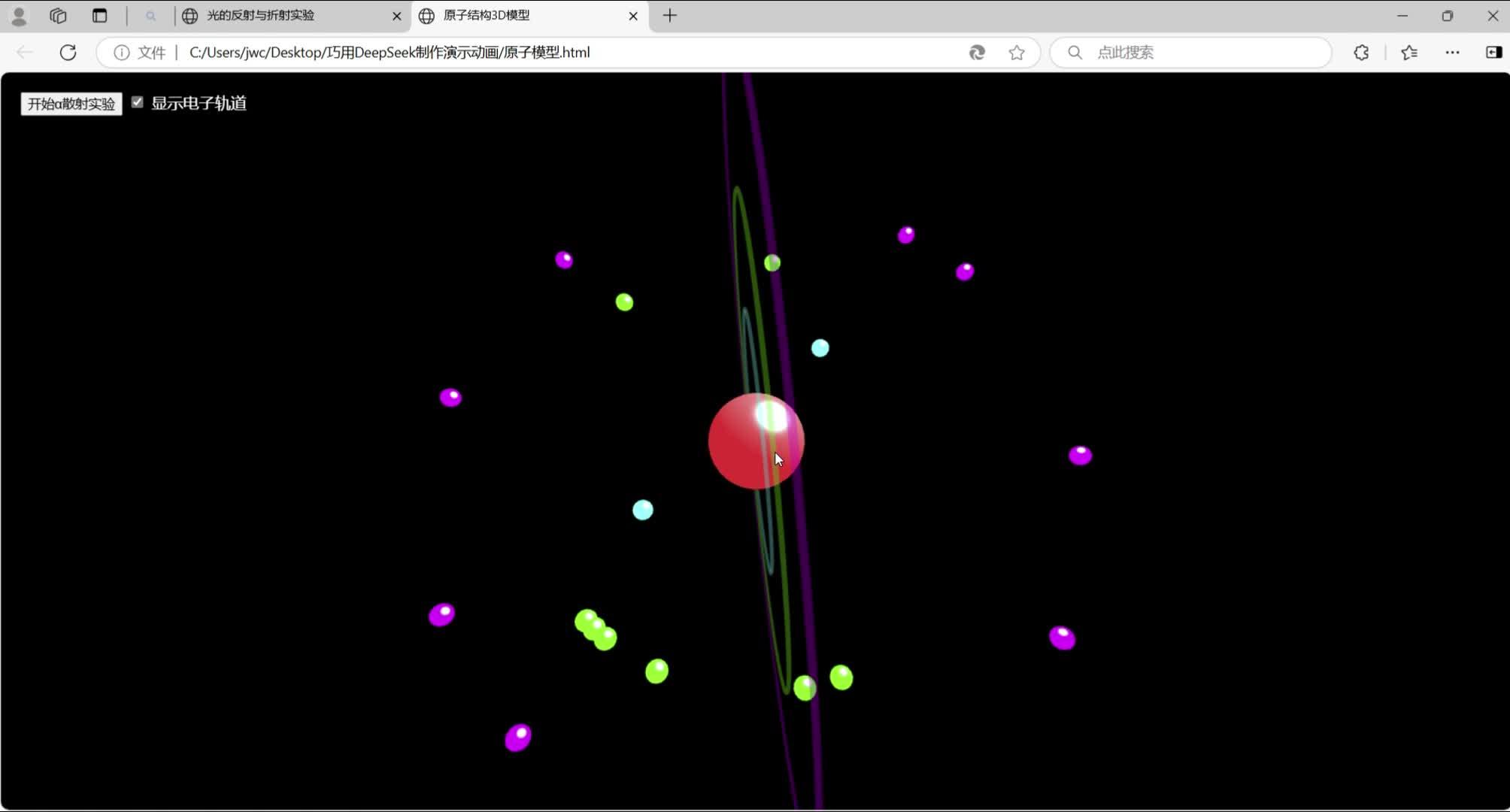This screenshot has width=1510, height=812.
Task: Click the refresh page icon
Action: [68, 53]
